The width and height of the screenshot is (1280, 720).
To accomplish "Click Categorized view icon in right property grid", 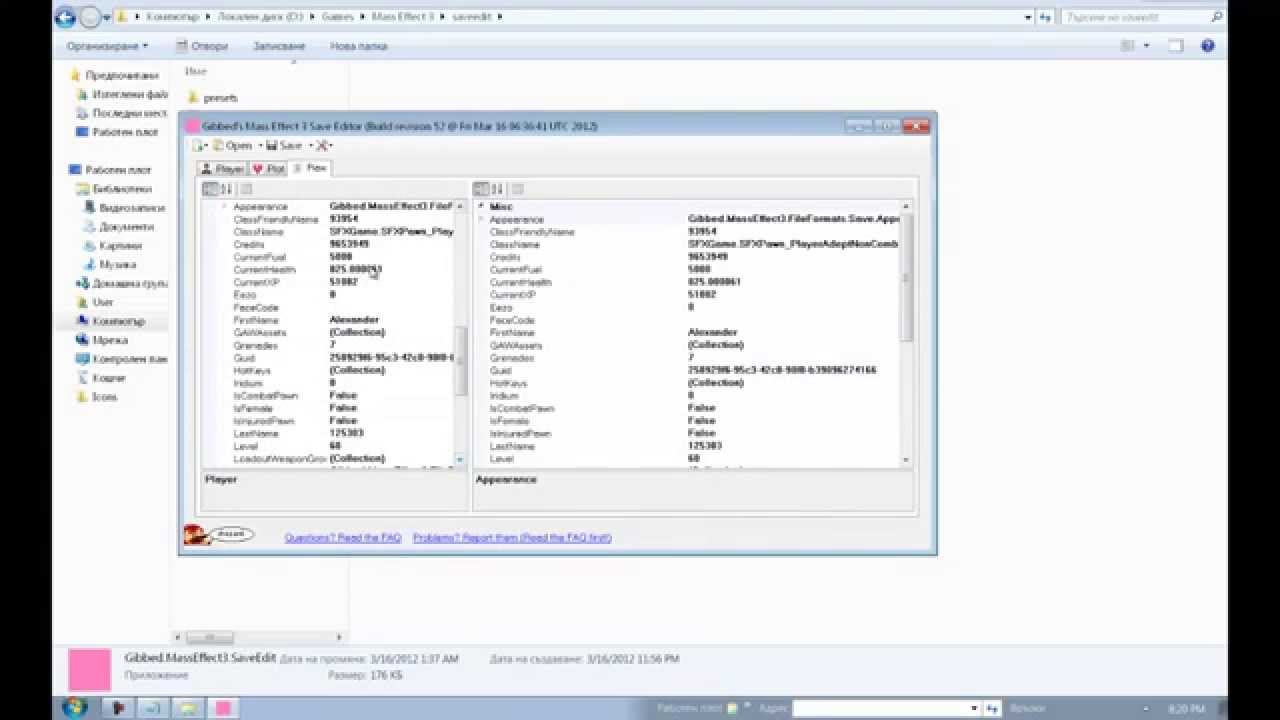I will click(x=481, y=189).
